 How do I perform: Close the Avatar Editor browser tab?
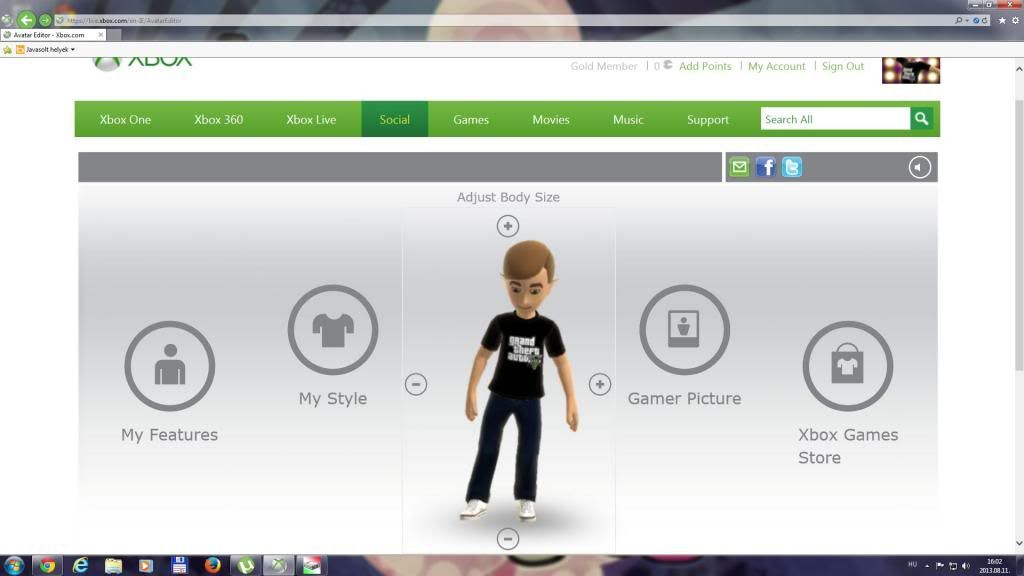pyautogui.click(x=101, y=35)
